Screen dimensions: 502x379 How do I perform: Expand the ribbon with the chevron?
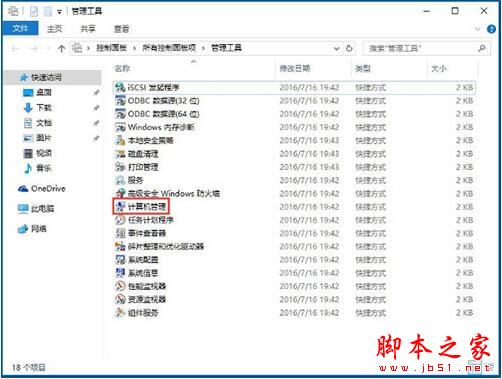(x=478, y=29)
